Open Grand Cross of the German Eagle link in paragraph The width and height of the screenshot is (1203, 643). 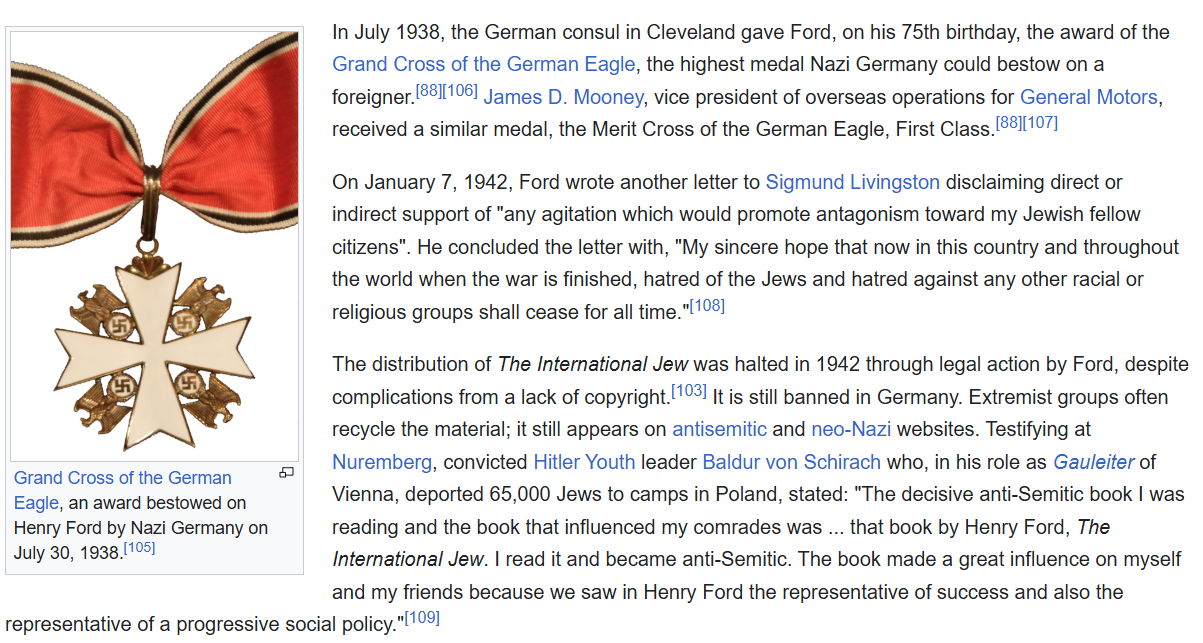[x=484, y=64]
